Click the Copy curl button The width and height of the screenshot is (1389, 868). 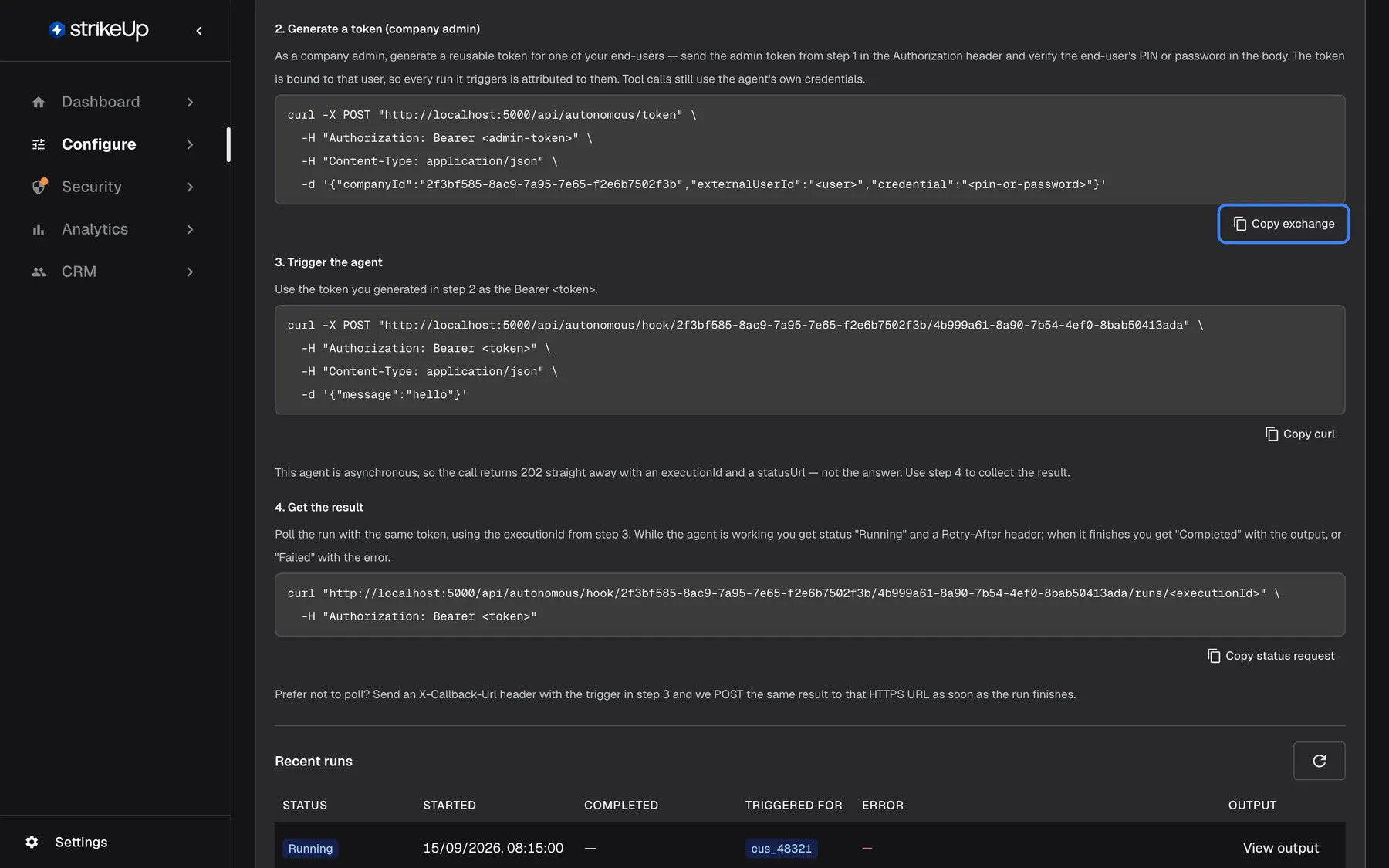click(x=1300, y=434)
